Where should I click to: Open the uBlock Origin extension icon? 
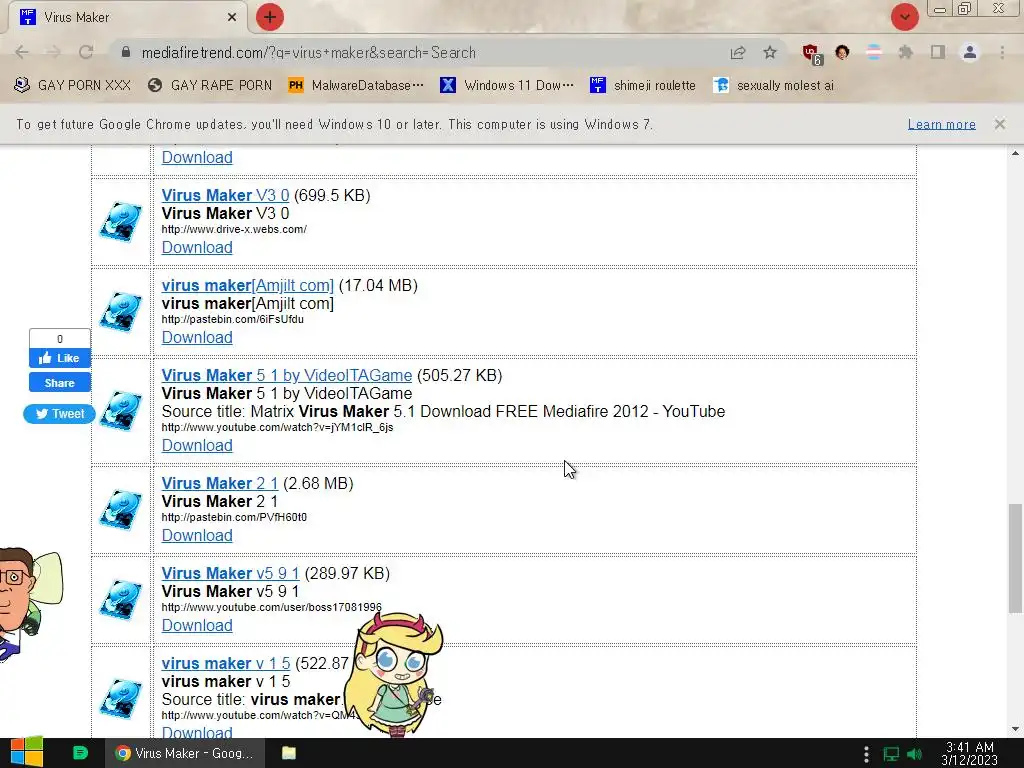tap(812, 54)
